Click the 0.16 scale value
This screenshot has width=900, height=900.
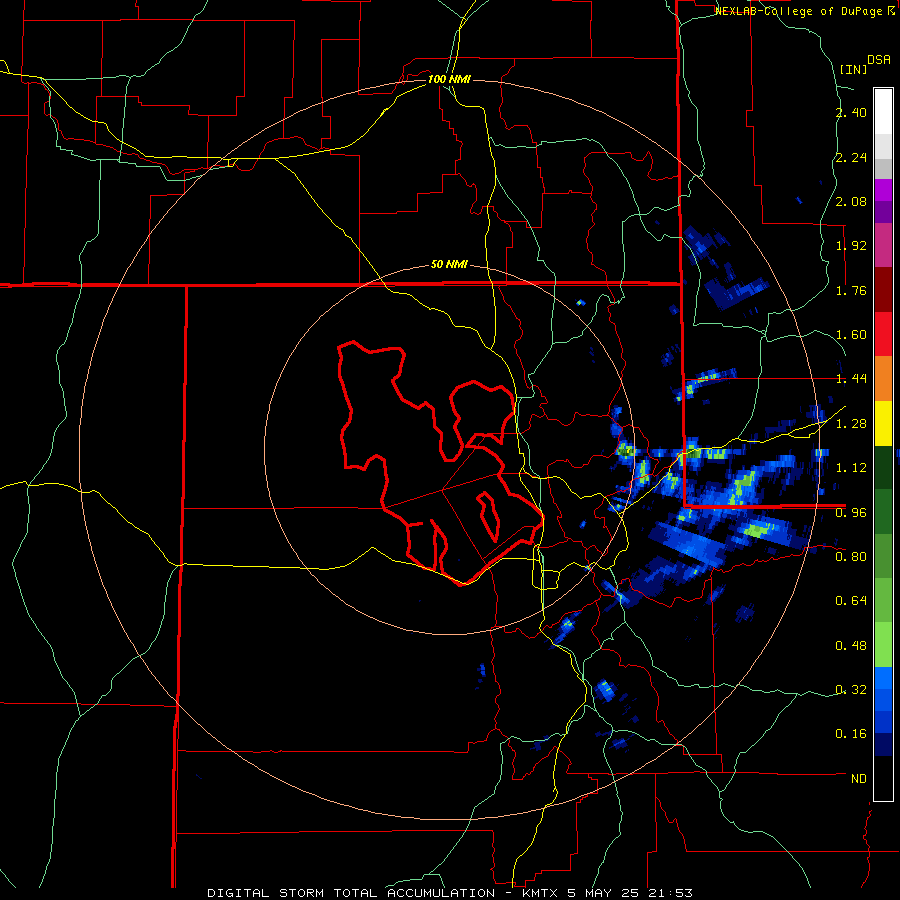click(x=851, y=734)
